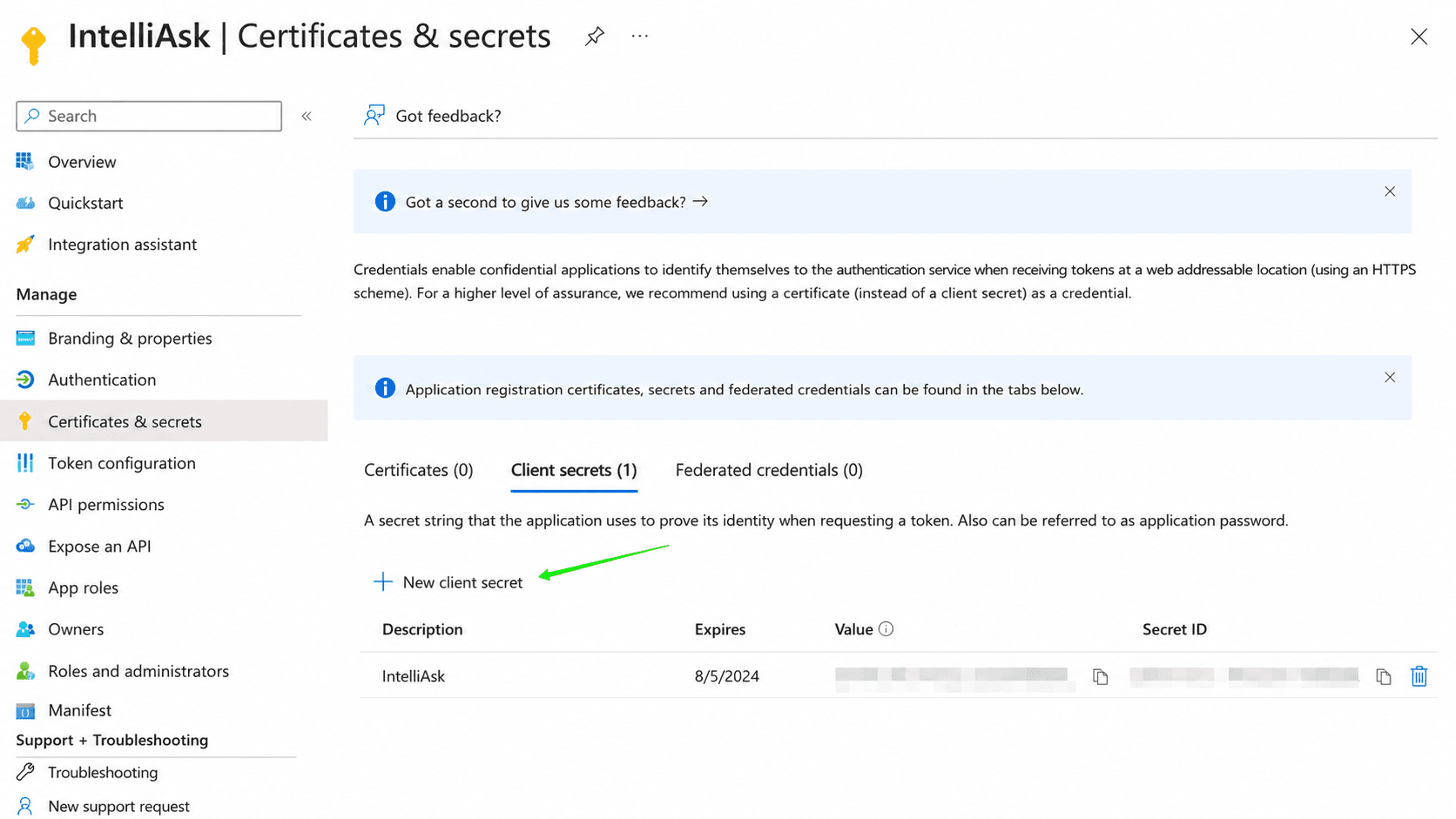The image size is (1456, 819).
Task: Switch to Federated credentials (0) tab
Action: [769, 470]
